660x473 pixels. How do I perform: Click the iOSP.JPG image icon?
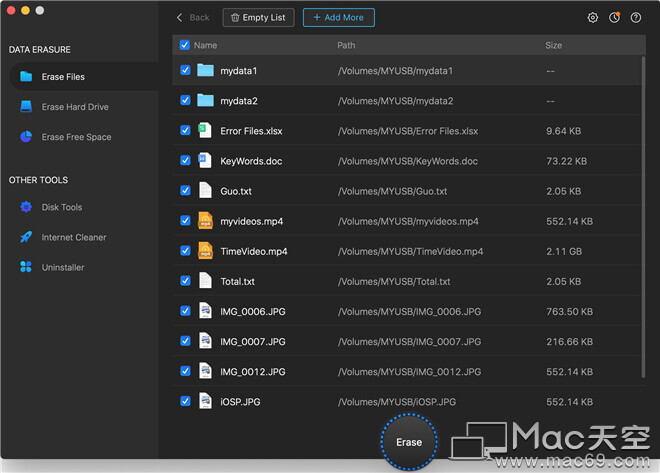click(x=205, y=401)
